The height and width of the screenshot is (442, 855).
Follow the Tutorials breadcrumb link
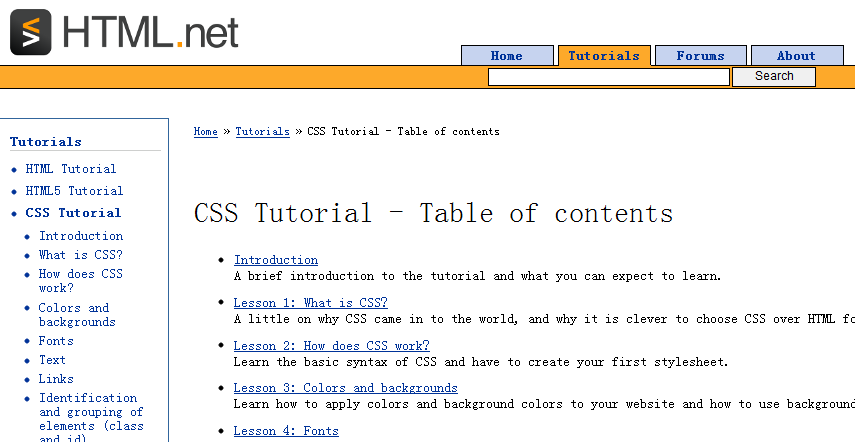click(262, 132)
